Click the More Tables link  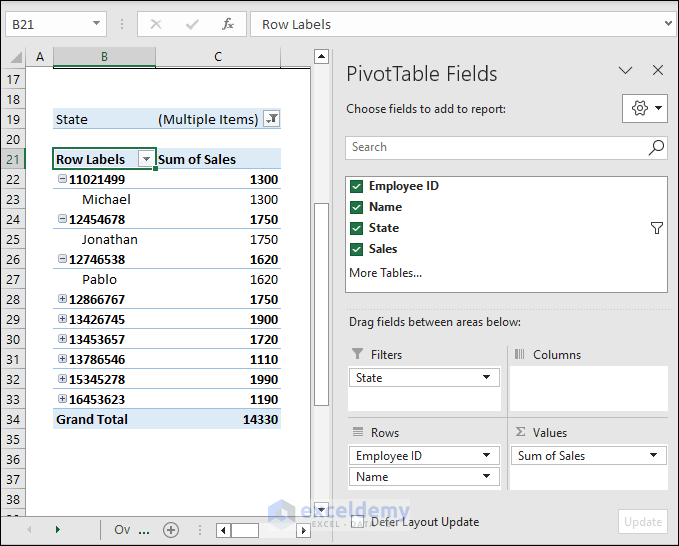[385, 273]
